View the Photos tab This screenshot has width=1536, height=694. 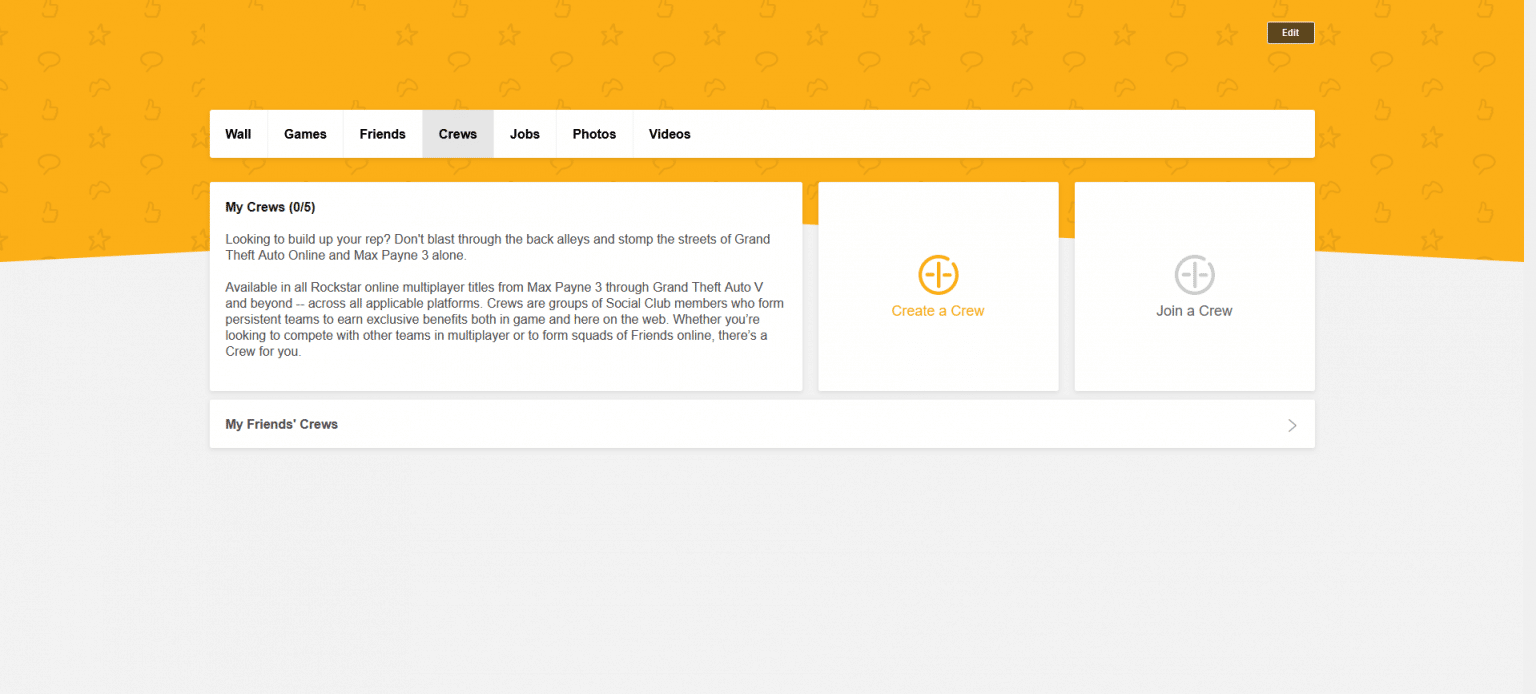point(594,134)
